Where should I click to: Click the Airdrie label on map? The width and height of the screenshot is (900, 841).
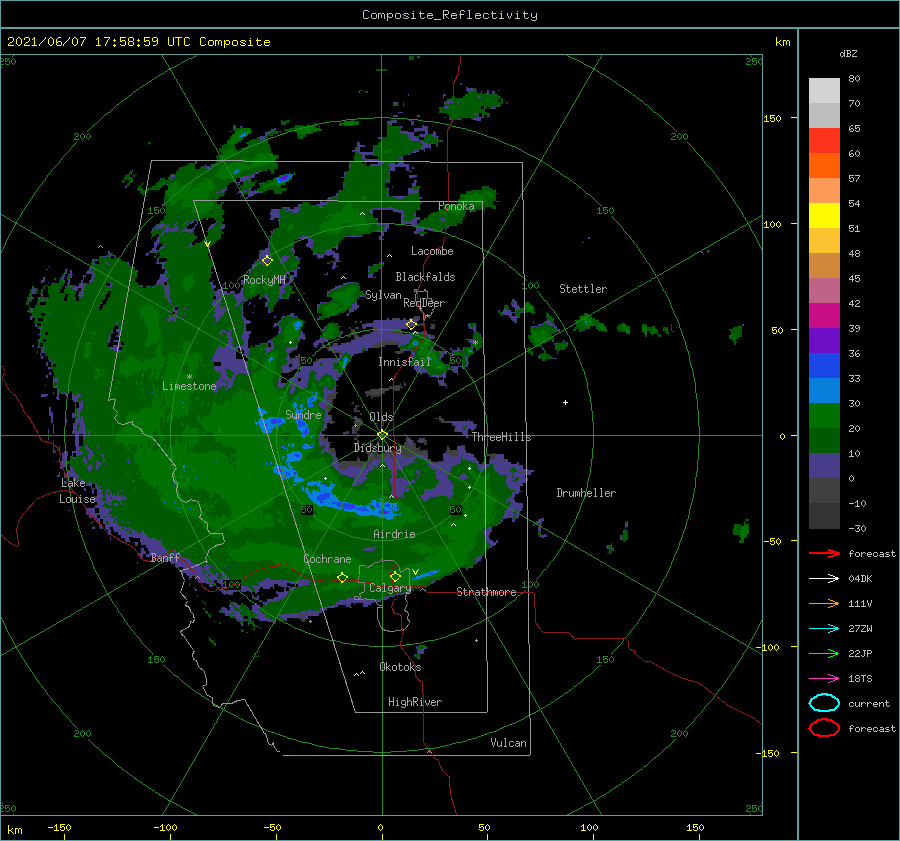[x=394, y=534]
